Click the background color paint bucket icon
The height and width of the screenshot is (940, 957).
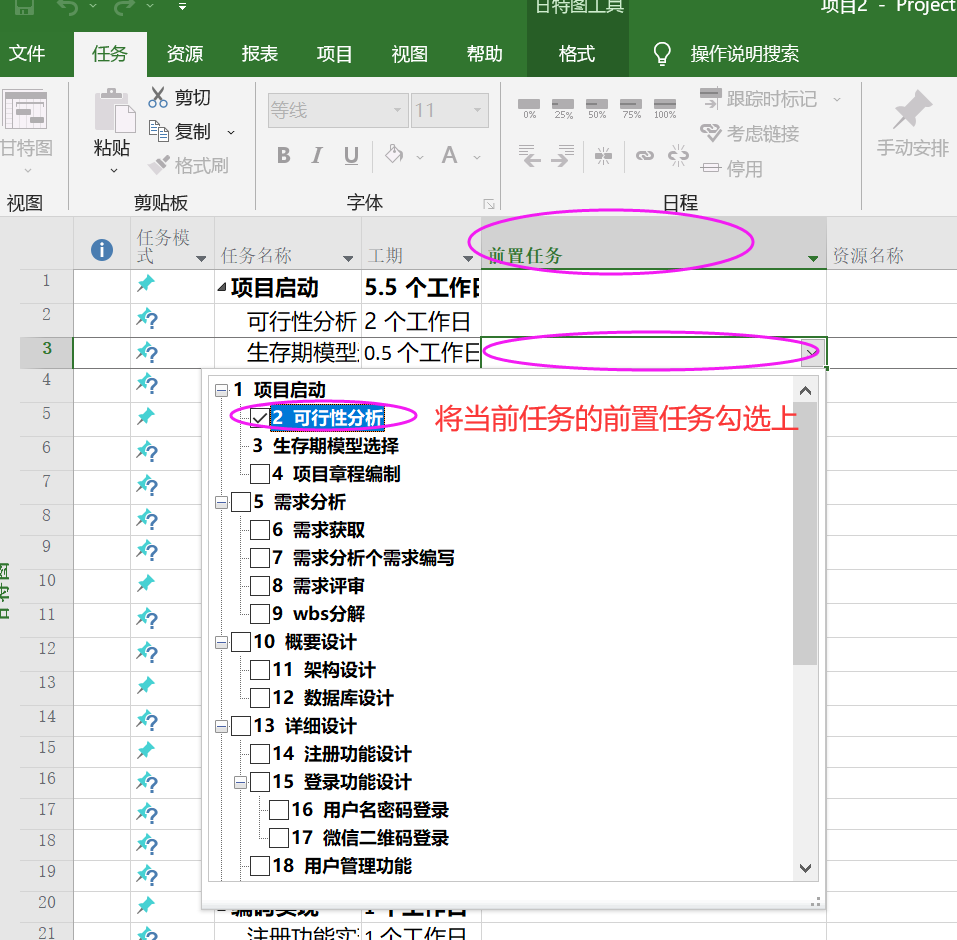pos(394,154)
